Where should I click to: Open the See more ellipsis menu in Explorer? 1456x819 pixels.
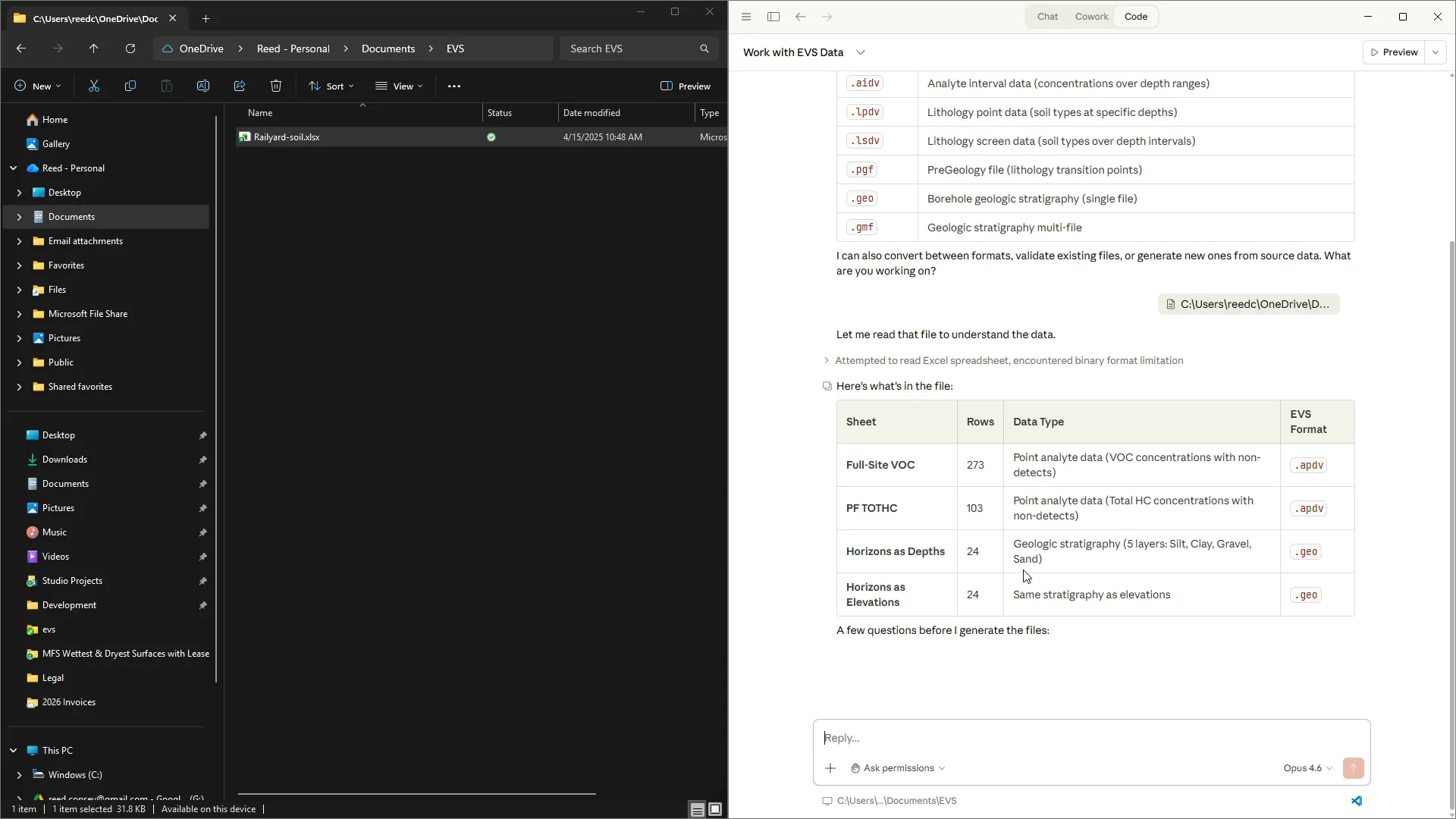(x=454, y=86)
